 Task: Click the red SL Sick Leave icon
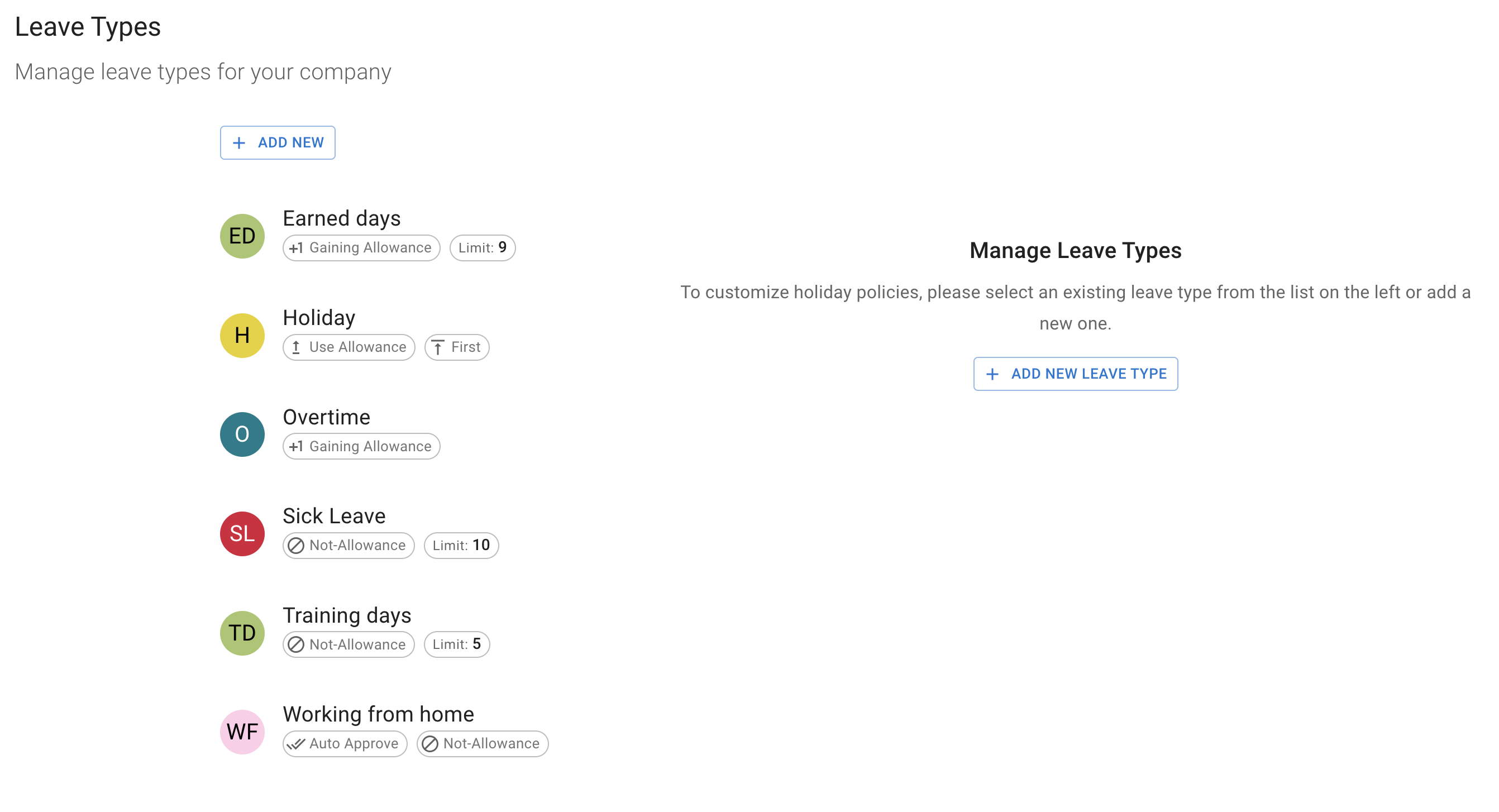click(x=241, y=533)
